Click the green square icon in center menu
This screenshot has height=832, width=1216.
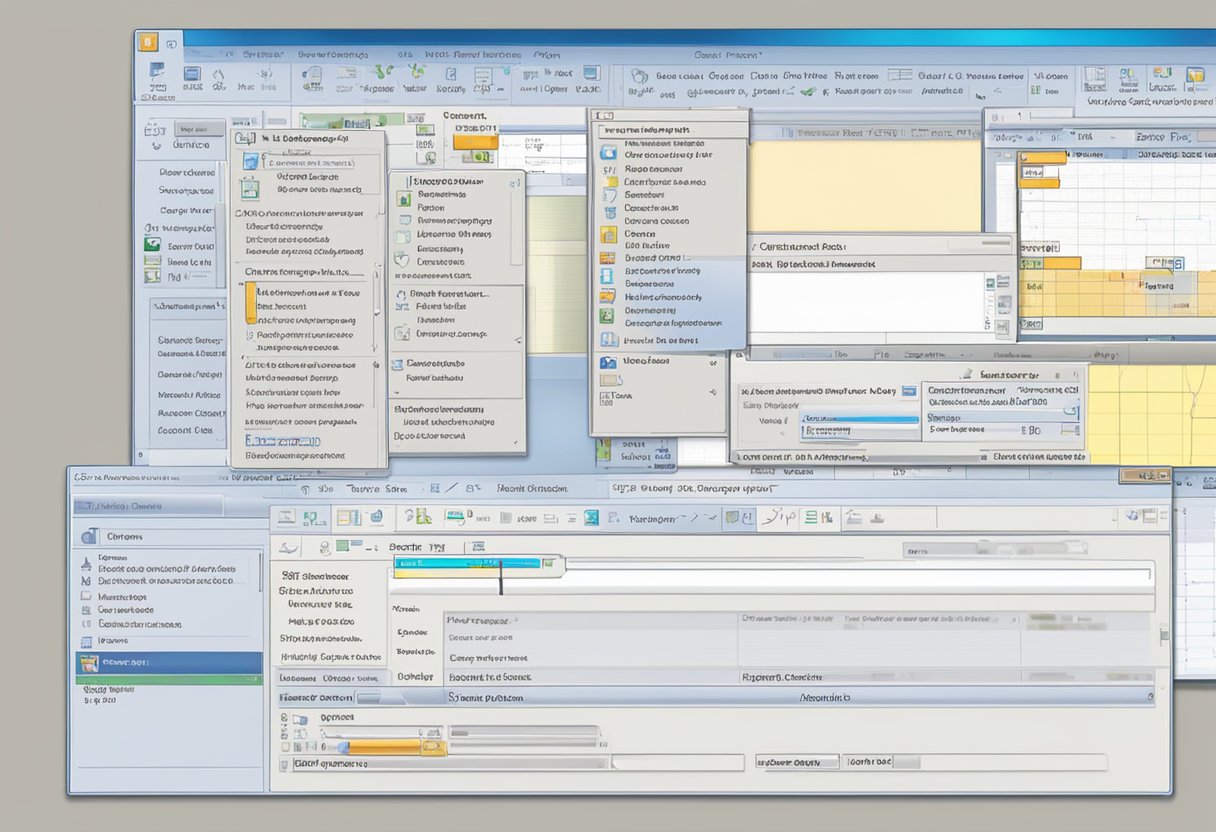(607, 315)
